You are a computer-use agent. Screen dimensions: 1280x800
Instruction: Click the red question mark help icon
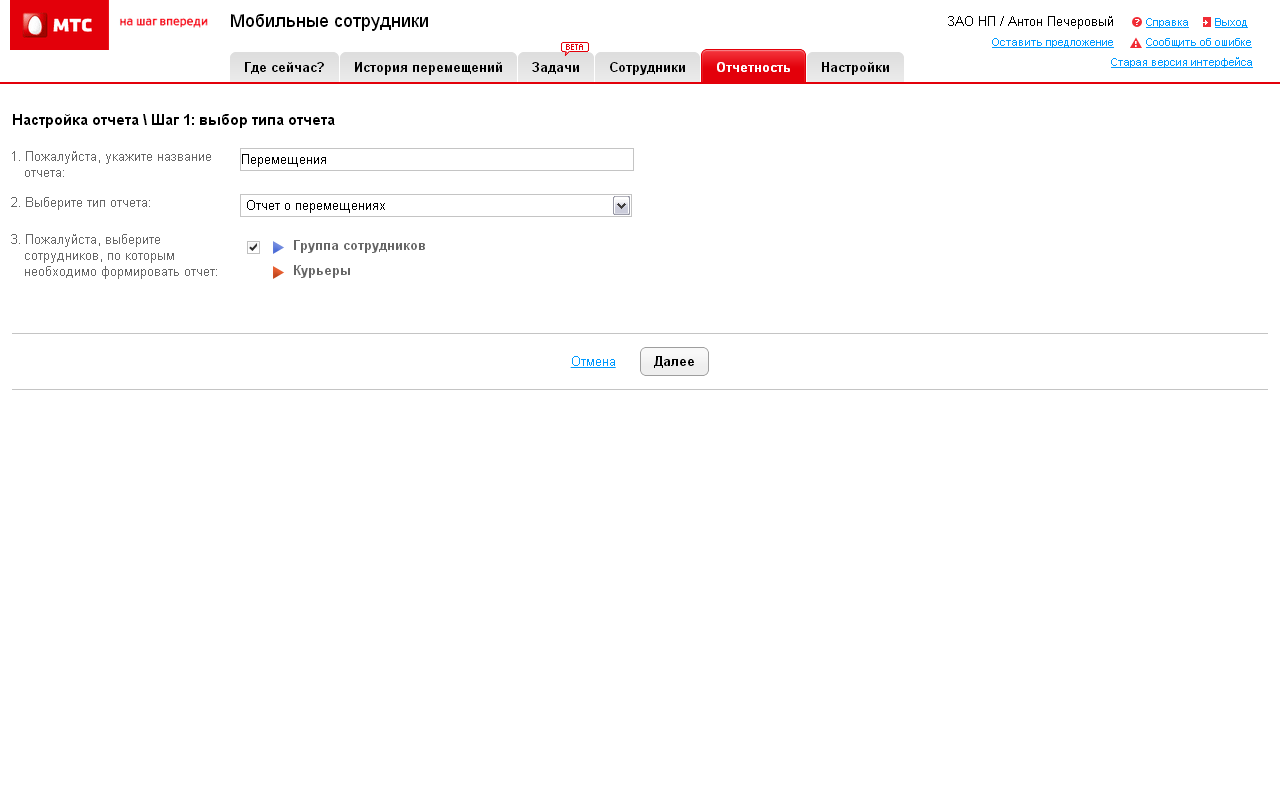pyautogui.click(x=1137, y=22)
